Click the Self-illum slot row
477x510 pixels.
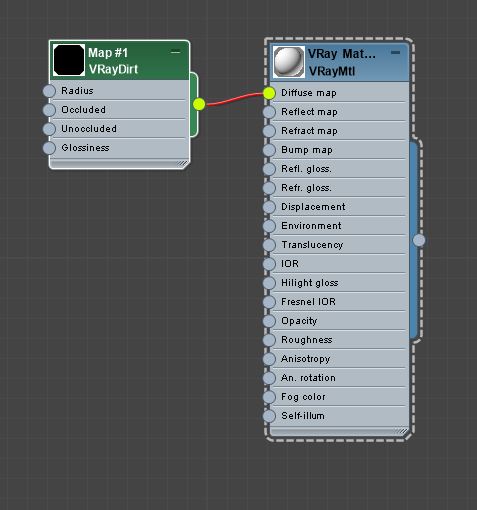(339, 416)
